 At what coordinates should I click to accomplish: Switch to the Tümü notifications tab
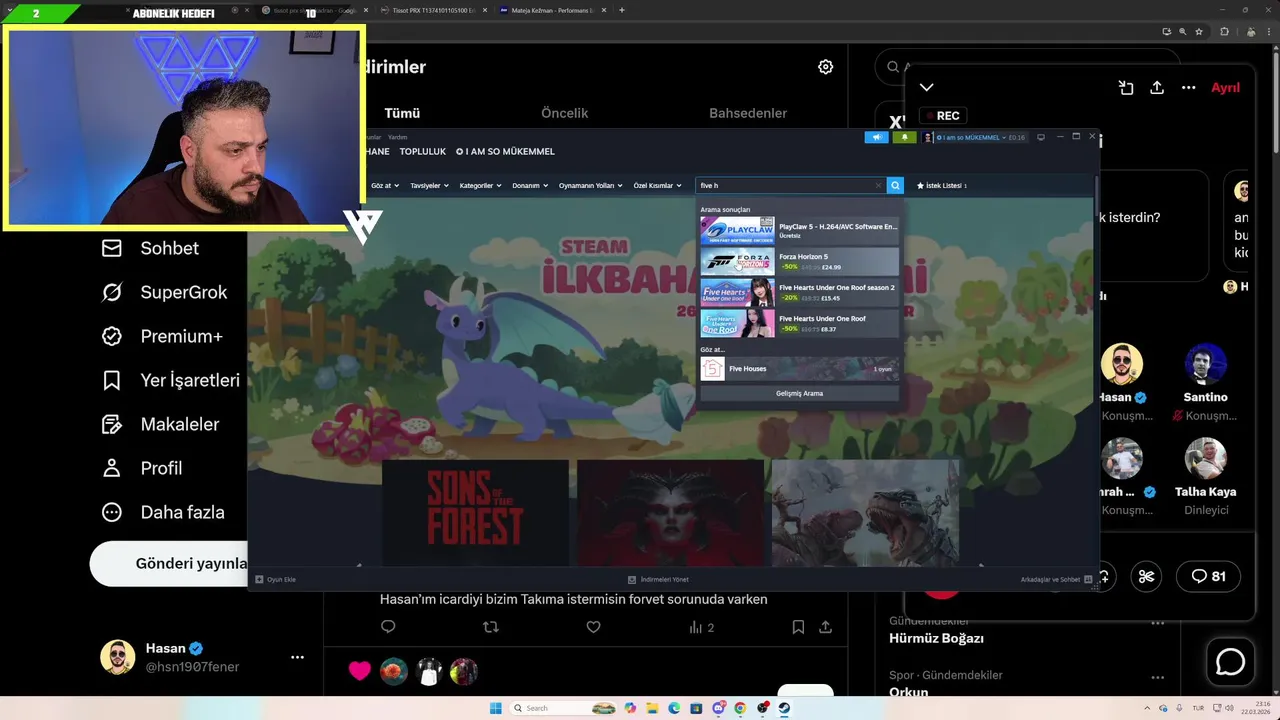pyautogui.click(x=402, y=113)
